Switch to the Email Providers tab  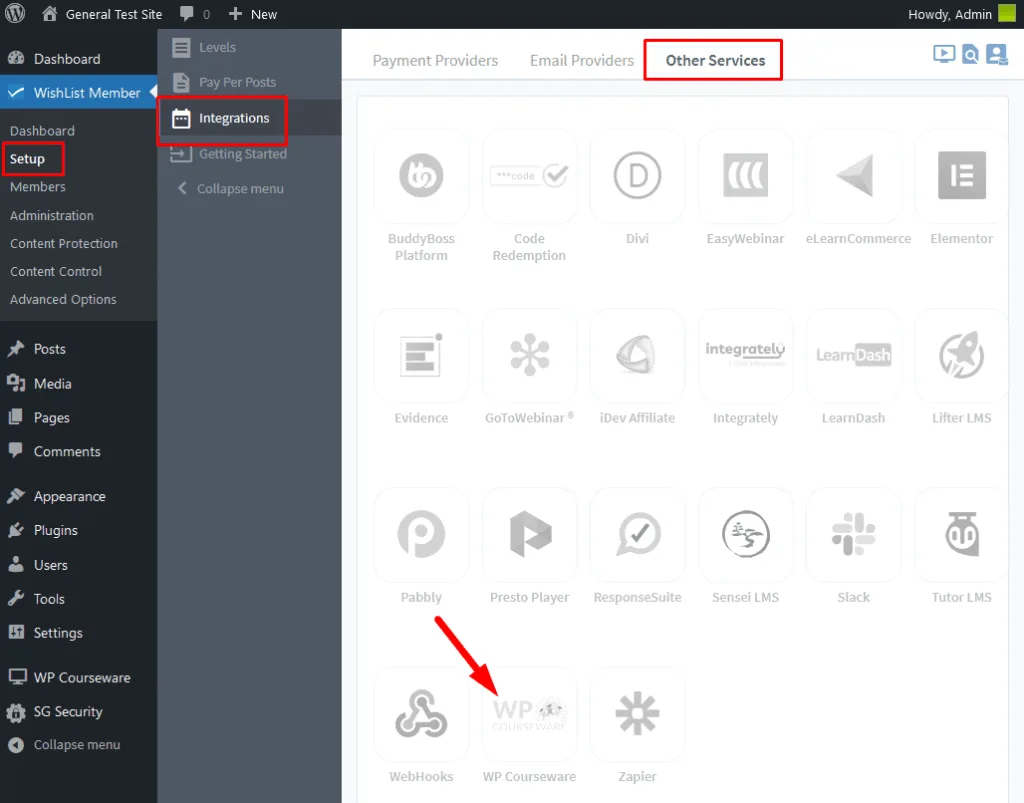coord(582,61)
